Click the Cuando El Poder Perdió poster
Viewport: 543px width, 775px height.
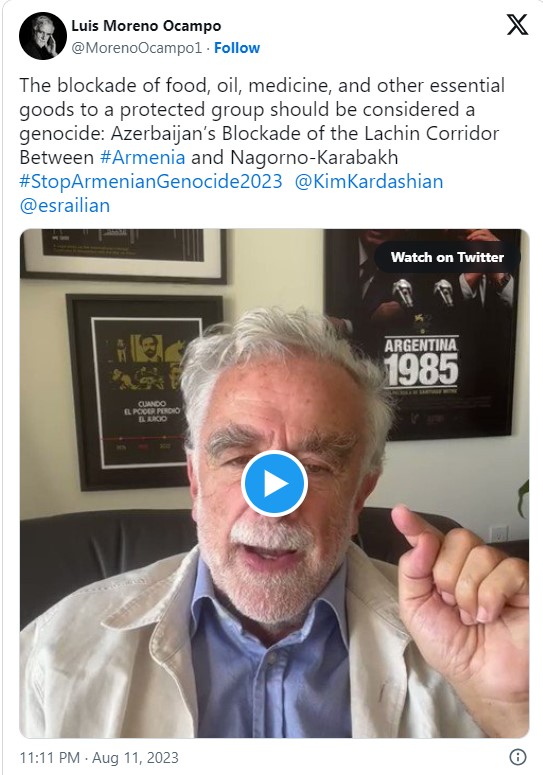pyautogui.click(x=143, y=393)
